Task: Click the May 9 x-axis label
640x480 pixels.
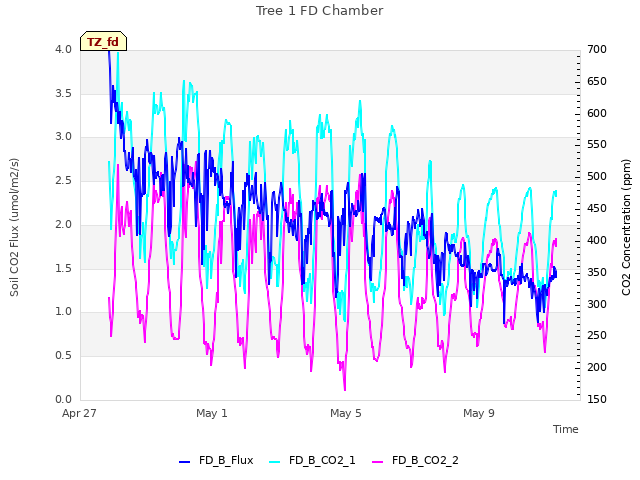Action: coord(479,413)
